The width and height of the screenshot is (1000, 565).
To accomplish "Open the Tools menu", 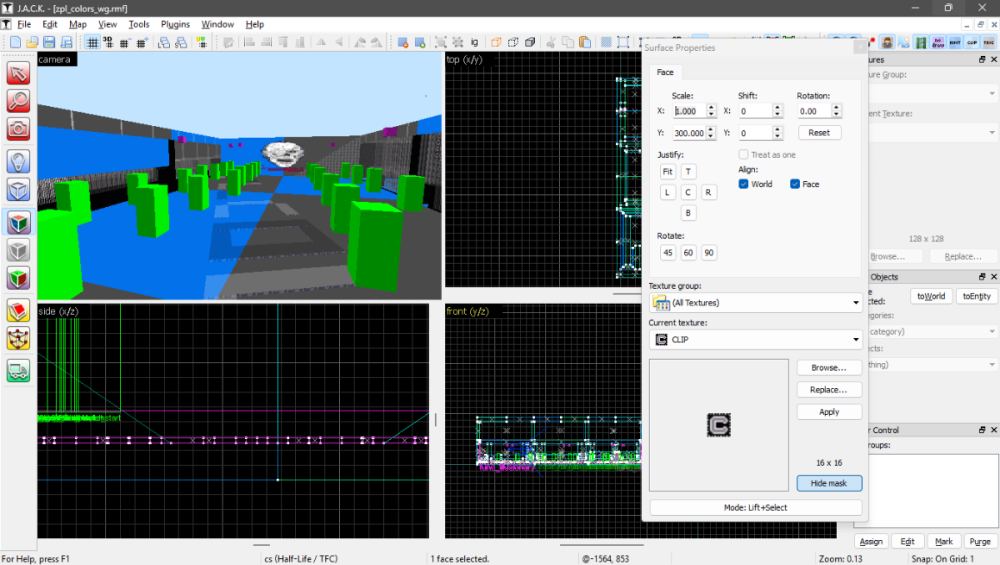I will (139, 24).
